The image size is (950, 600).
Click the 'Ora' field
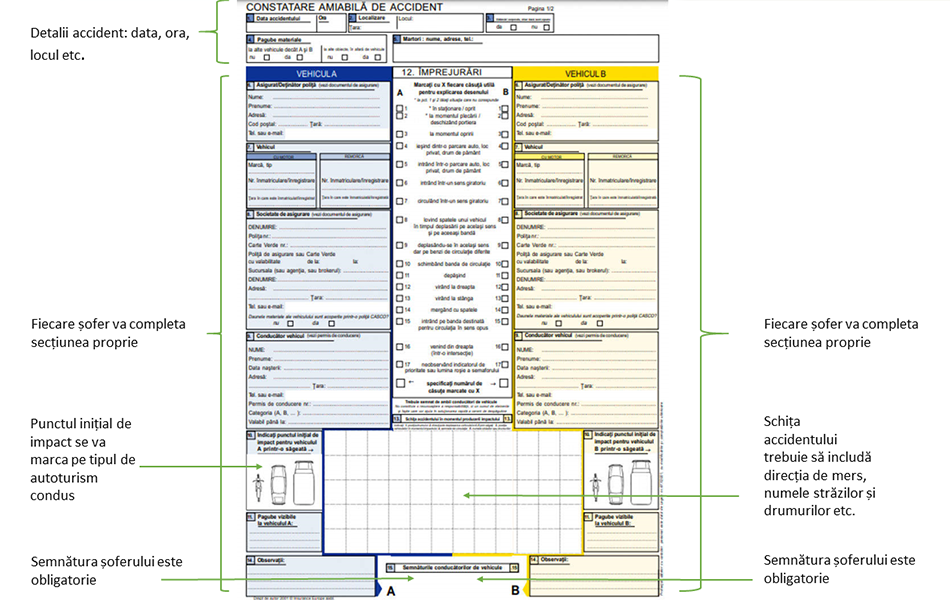331,23
